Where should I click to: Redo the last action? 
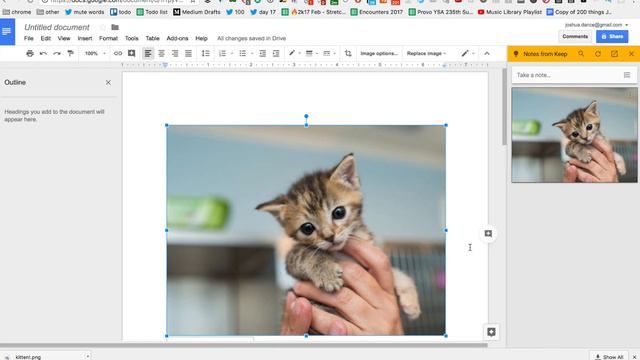[57, 53]
